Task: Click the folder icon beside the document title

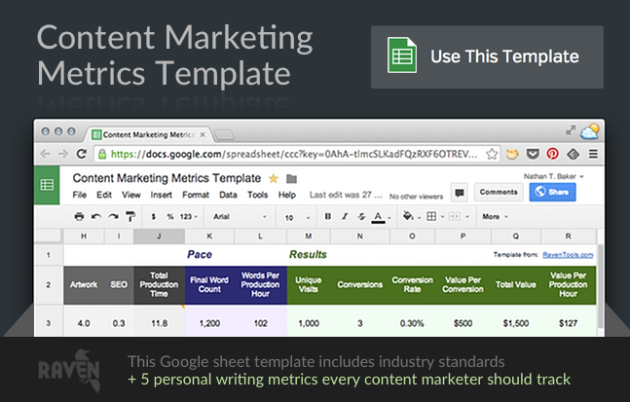Action: [292, 179]
